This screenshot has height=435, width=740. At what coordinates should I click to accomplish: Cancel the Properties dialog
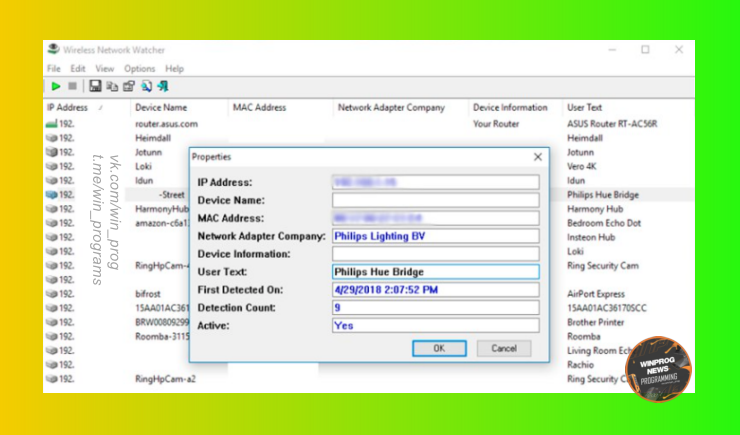click(x=504, y=348)
